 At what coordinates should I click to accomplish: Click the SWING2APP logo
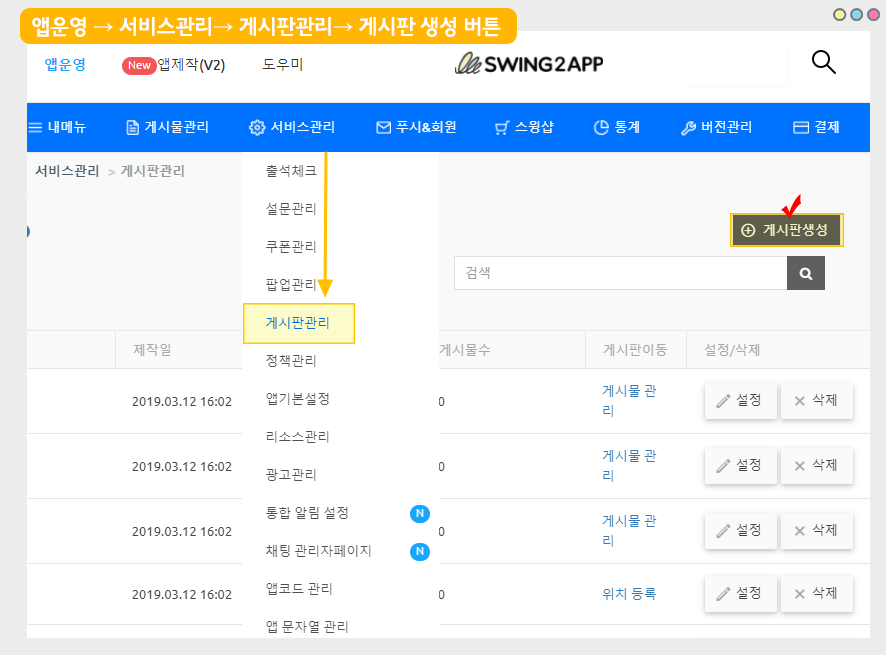click(x=529, y=64)
